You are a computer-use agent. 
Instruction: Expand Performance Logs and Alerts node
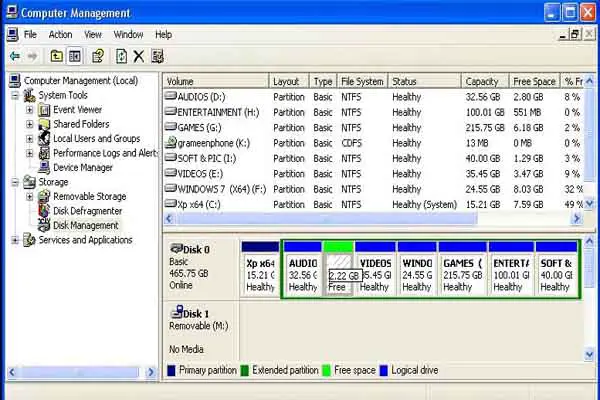pos(29,153)
